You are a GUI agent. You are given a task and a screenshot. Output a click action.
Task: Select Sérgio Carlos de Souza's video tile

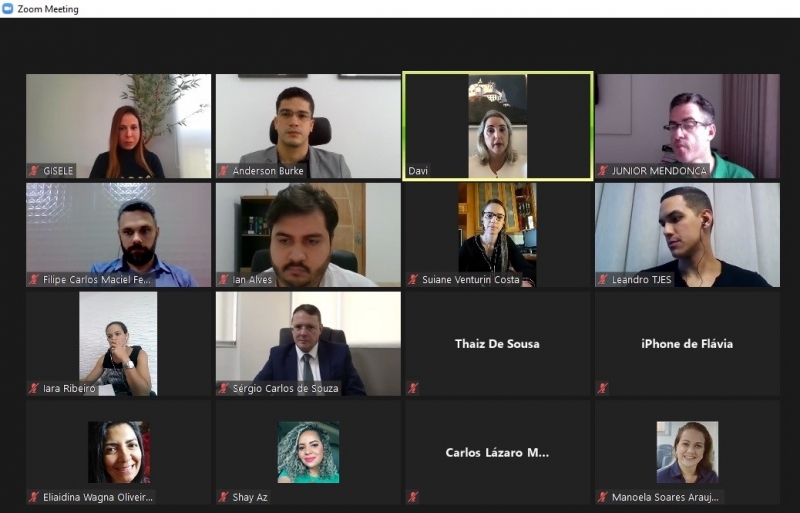[x=308, y=344]
